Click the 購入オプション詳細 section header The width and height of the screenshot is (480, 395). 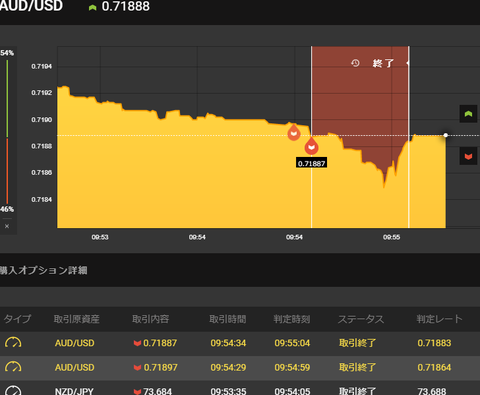43,270
